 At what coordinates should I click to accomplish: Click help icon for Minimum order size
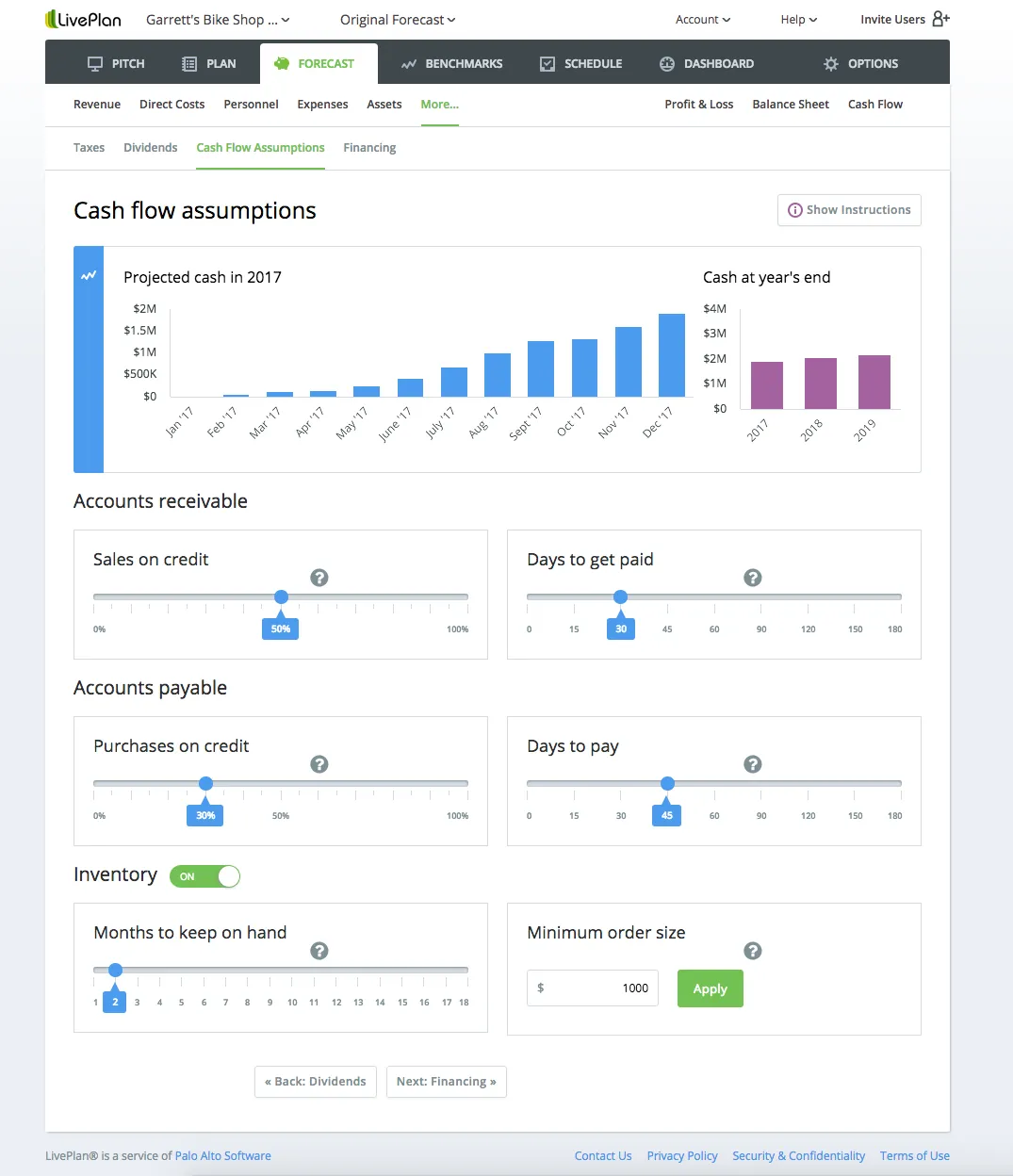click(x=752, y=951)
